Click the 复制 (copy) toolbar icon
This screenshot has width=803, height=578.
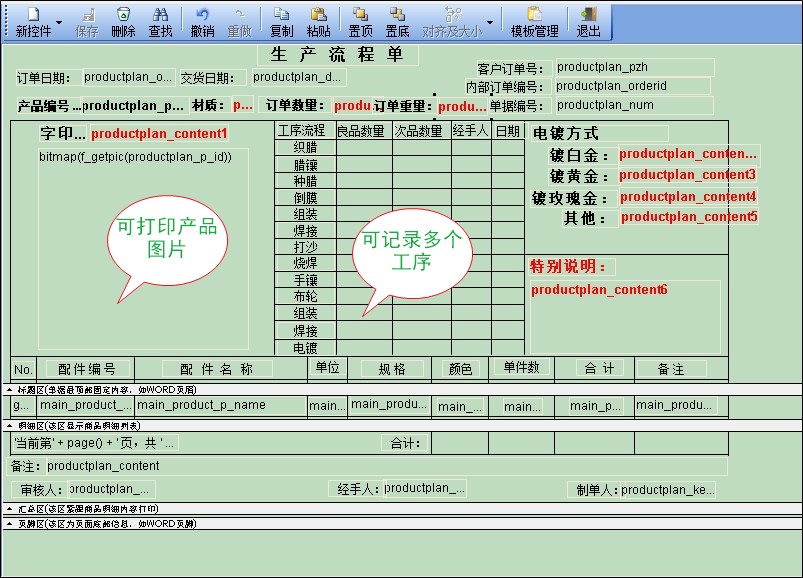(281, 21)
